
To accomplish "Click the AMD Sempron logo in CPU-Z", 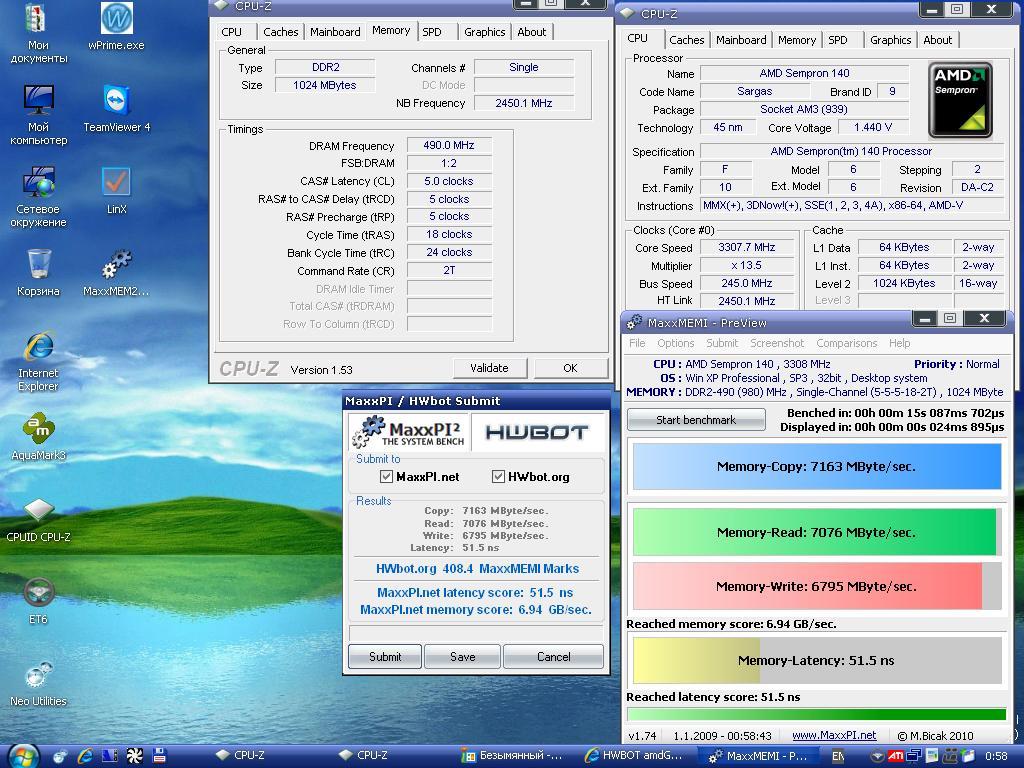I will (x=960, y=99).
